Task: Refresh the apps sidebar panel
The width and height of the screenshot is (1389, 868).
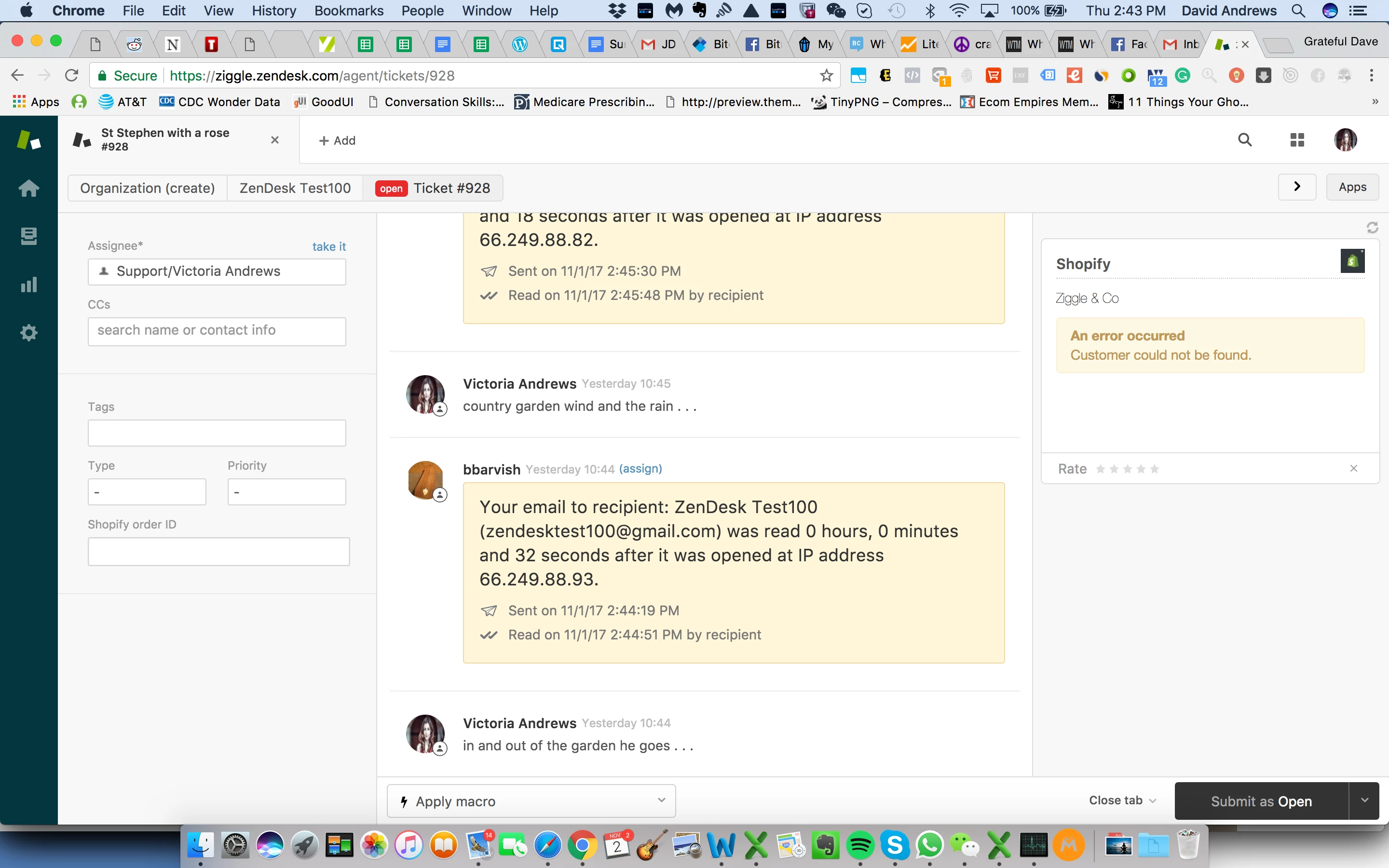Action: [x=1372, y=228]
